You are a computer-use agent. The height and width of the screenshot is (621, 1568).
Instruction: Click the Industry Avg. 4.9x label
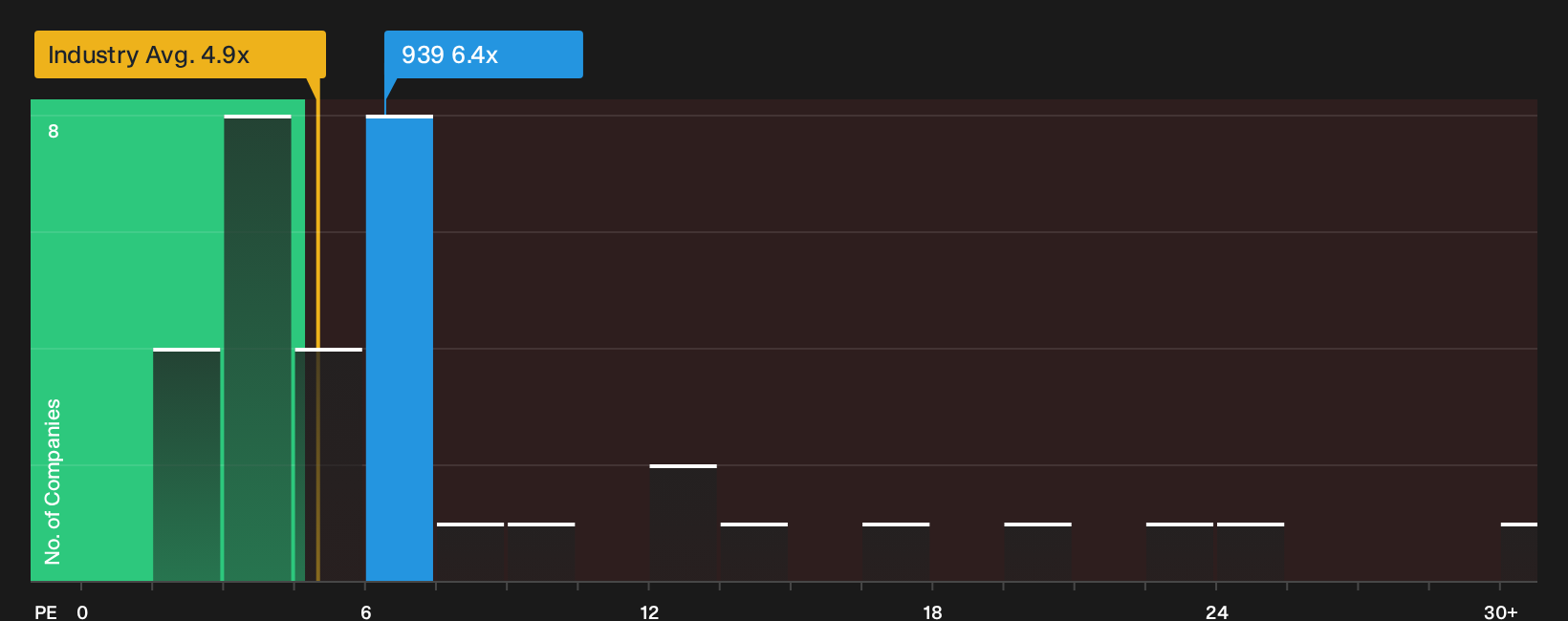(x=180, y=54)
